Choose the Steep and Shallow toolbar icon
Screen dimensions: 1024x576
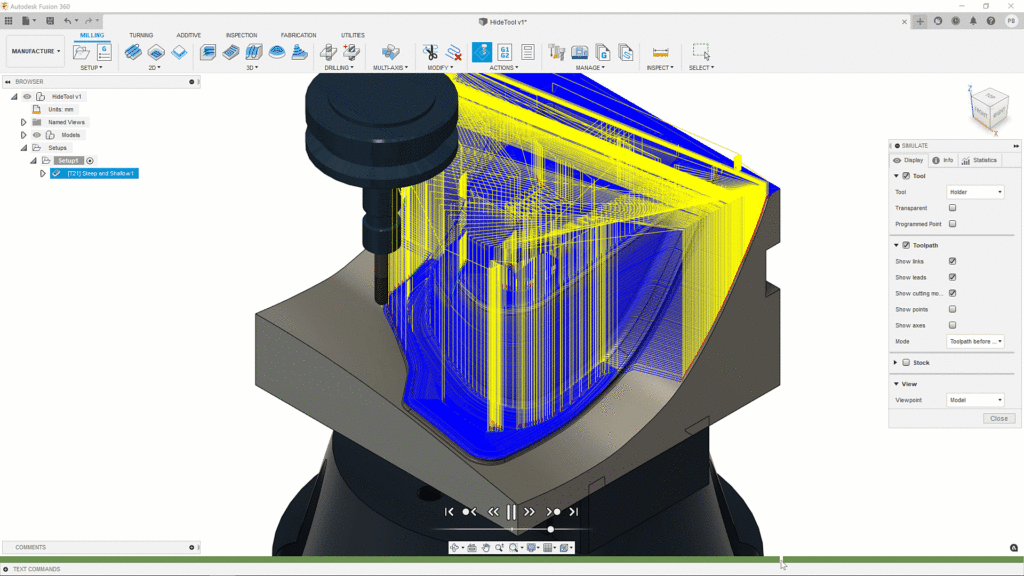click(x=254, y=52)
